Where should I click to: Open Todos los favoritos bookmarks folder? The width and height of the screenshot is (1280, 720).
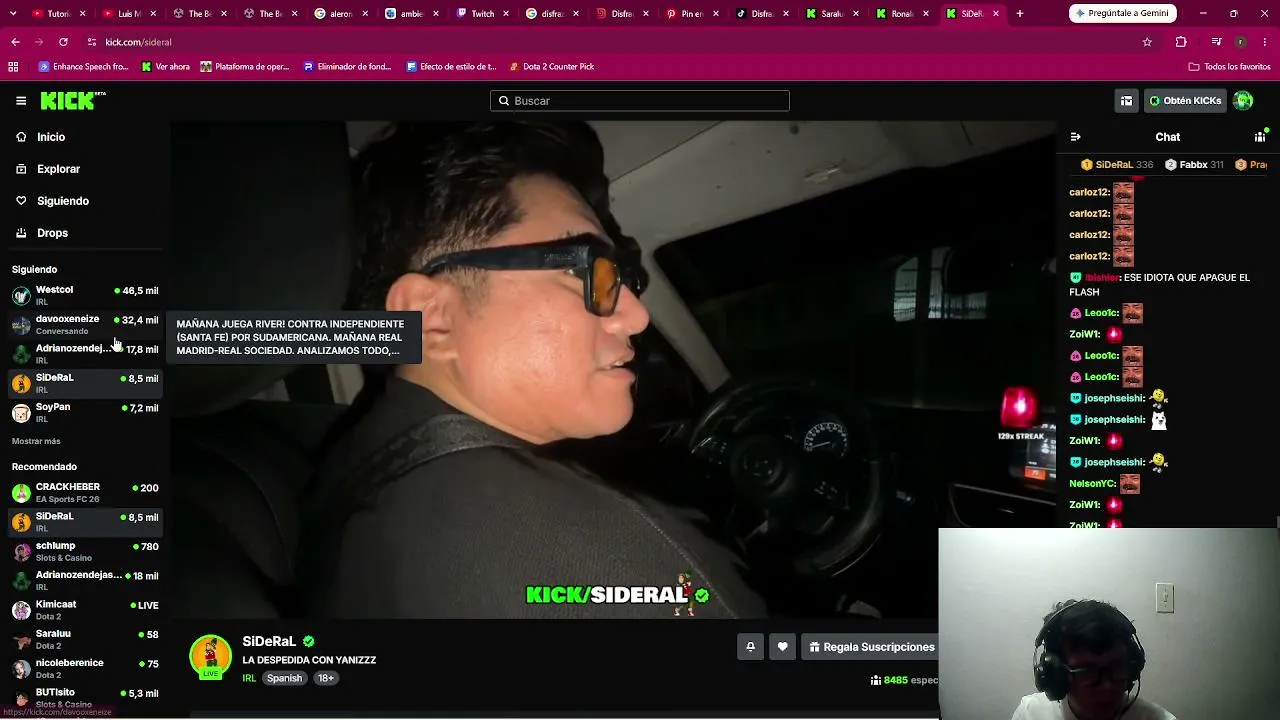(x=1229, y=67)
